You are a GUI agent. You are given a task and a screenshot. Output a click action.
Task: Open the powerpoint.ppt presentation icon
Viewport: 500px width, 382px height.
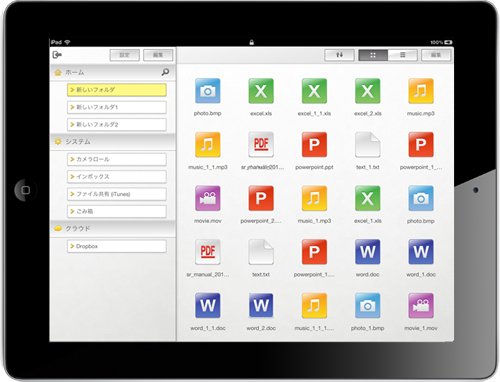click(314, 145)
